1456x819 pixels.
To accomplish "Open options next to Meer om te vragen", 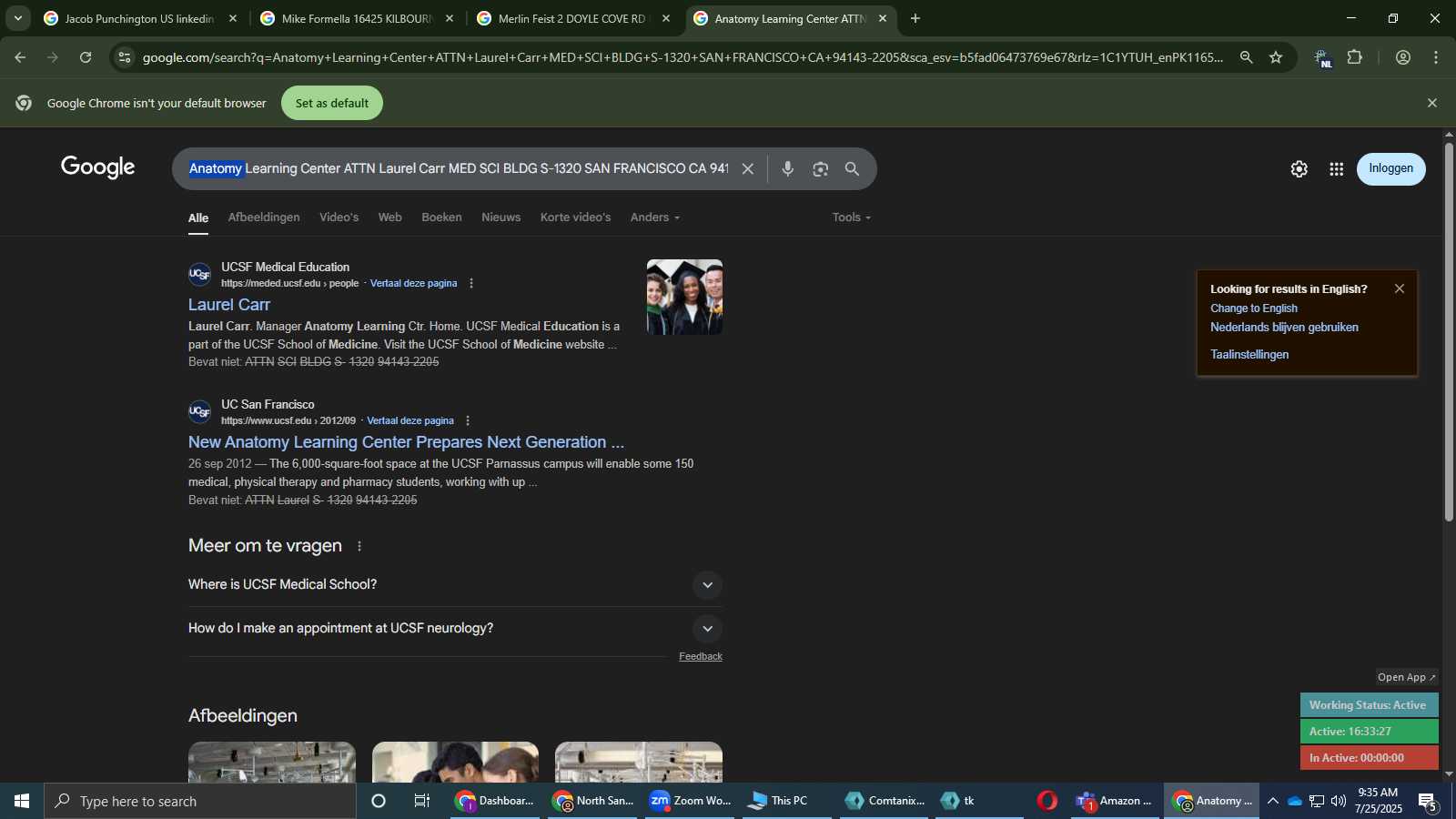I will 359,546.
